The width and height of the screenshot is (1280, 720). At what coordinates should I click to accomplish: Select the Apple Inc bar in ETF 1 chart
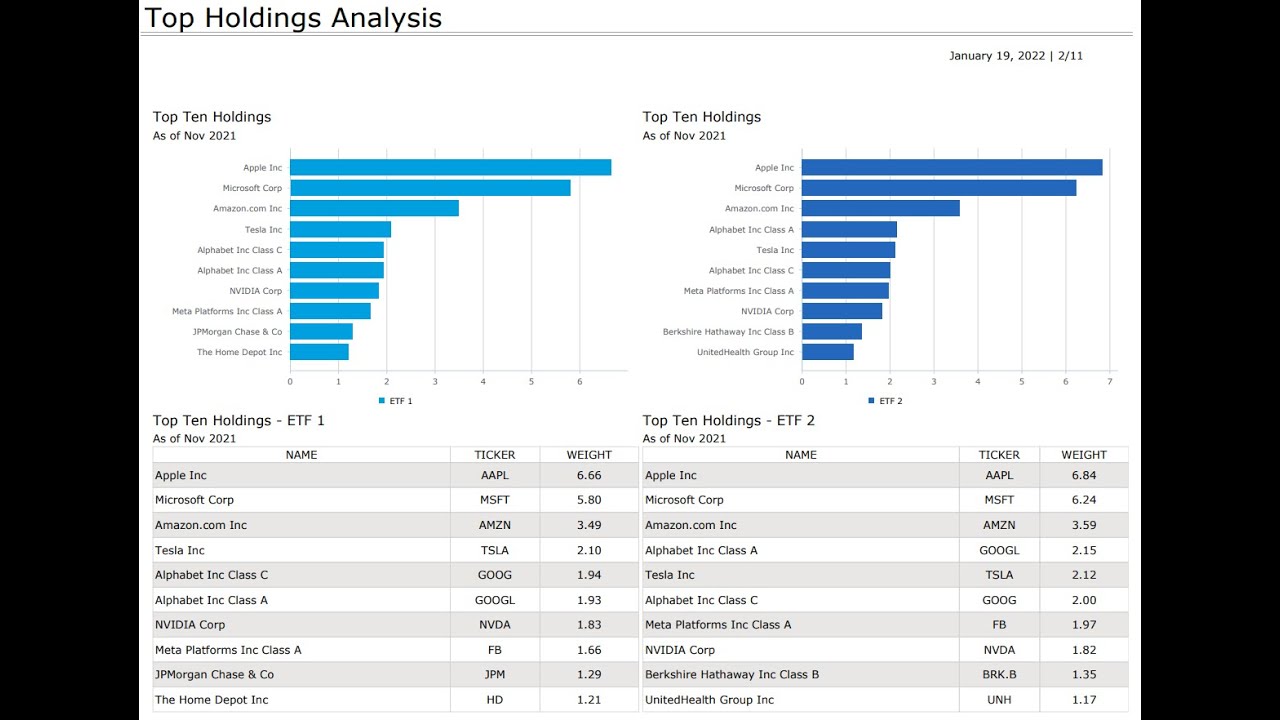450,168
